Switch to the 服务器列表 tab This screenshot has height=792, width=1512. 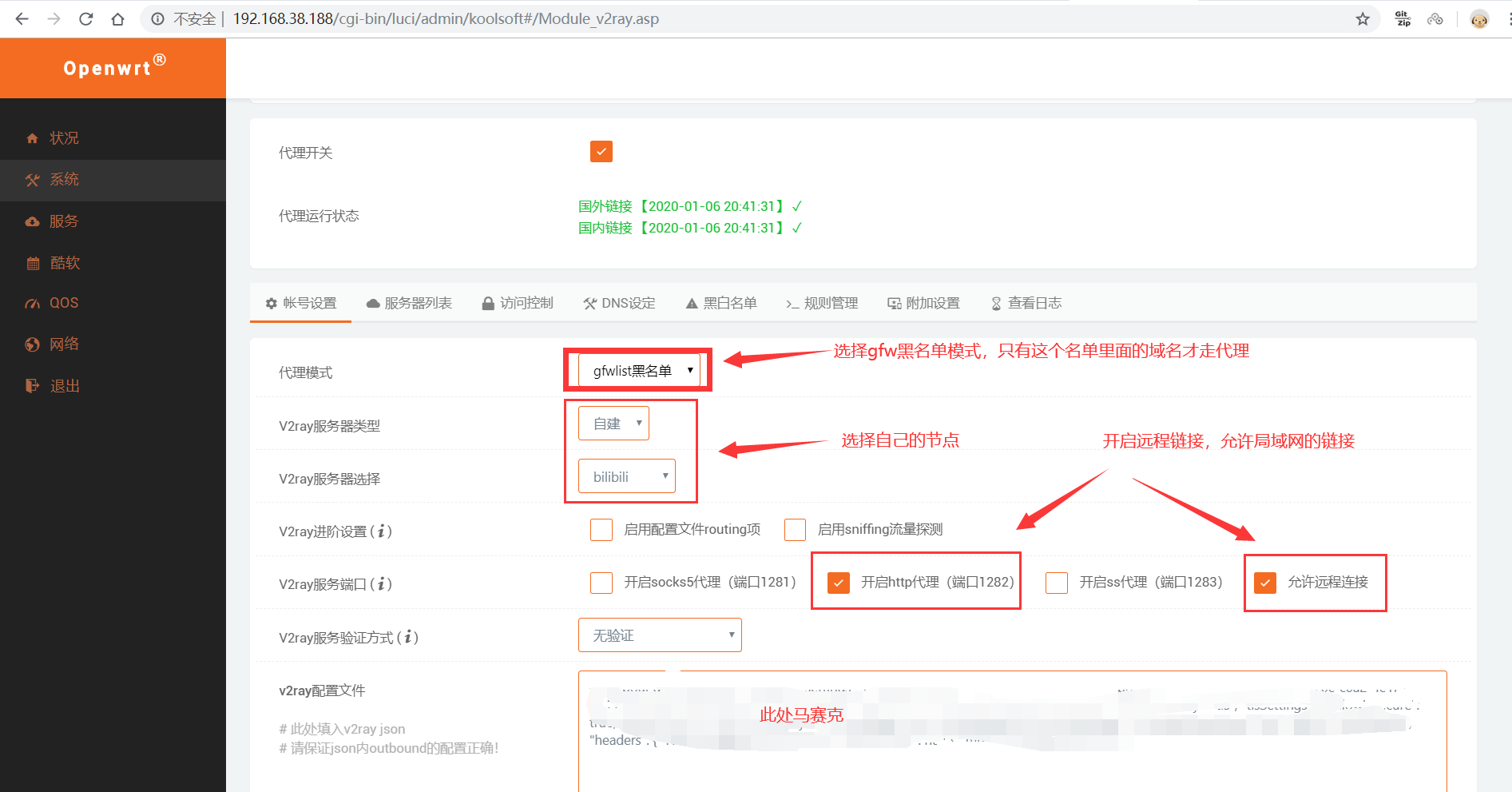(x=409, y=303)
